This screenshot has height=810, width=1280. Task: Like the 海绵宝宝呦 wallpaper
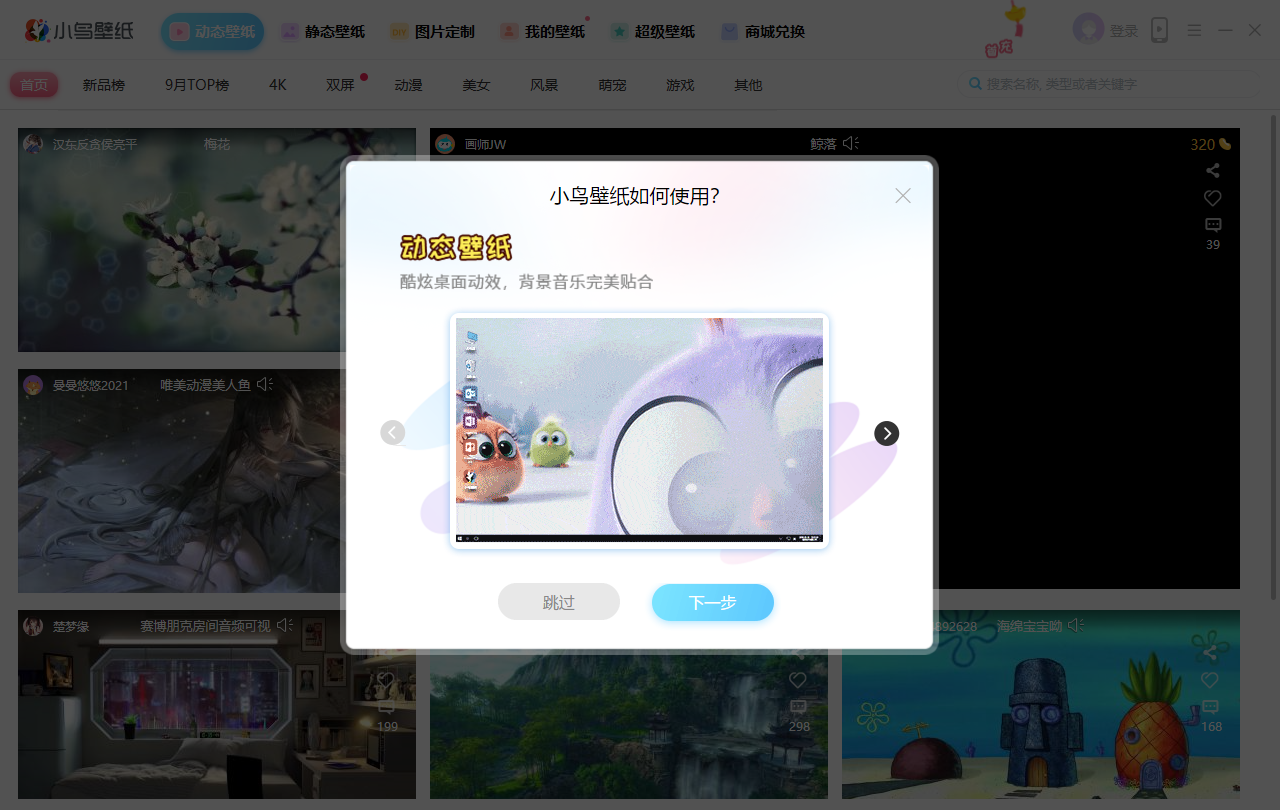1210,680
